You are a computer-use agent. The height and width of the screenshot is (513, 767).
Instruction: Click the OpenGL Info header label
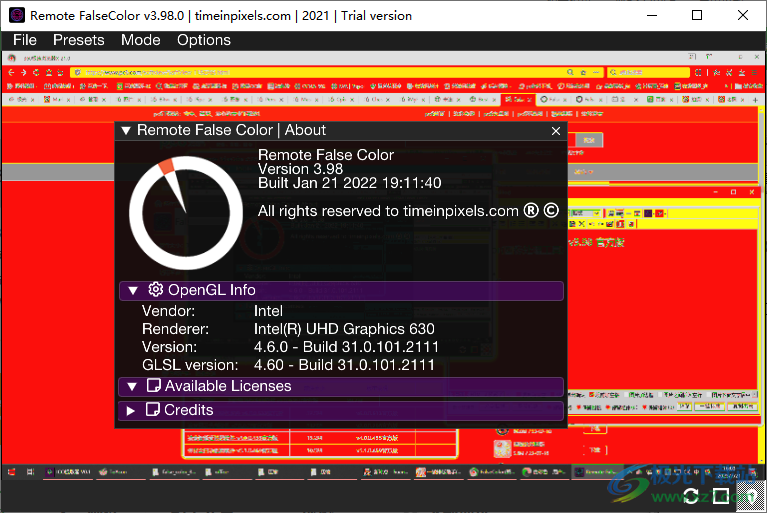(x=211, y=290)
